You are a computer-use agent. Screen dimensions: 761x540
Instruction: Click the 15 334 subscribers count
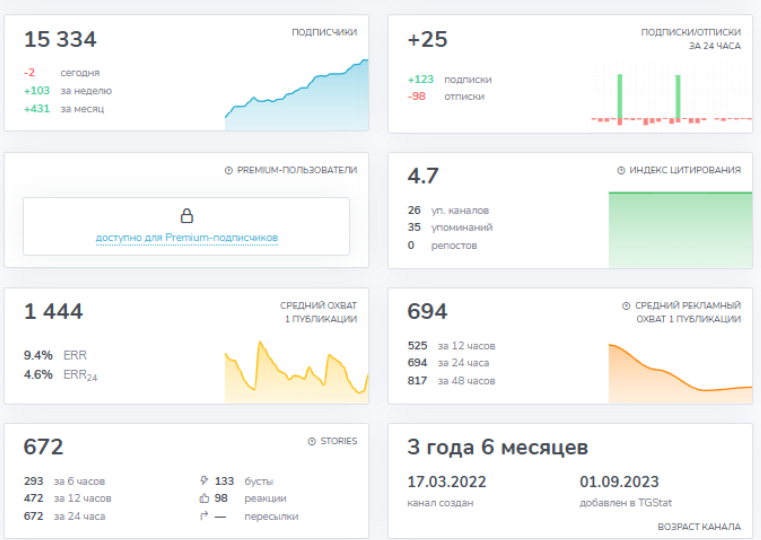(x=60, y=40)
